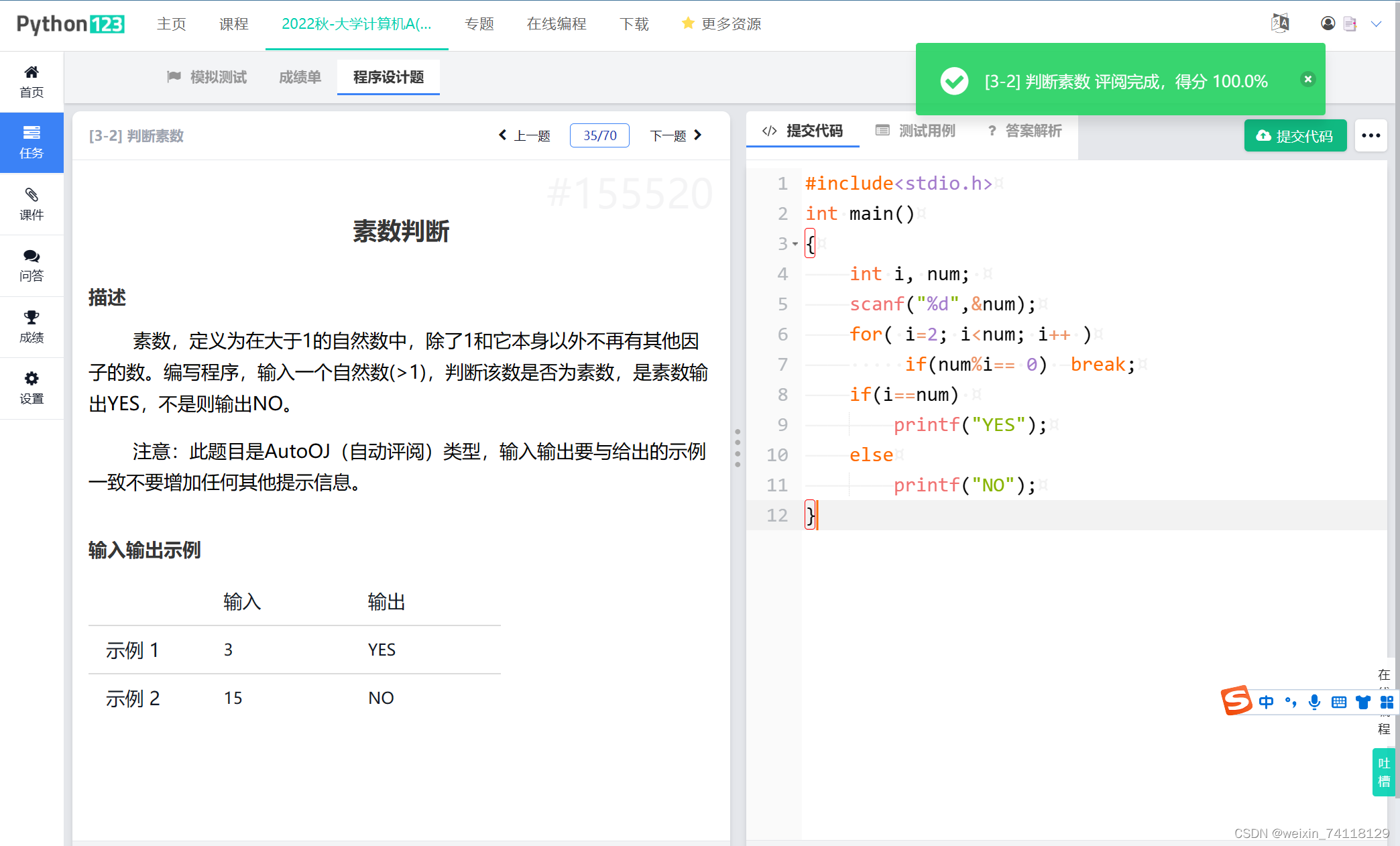Click the #include<stdio.h> code line

pos(898,183)
